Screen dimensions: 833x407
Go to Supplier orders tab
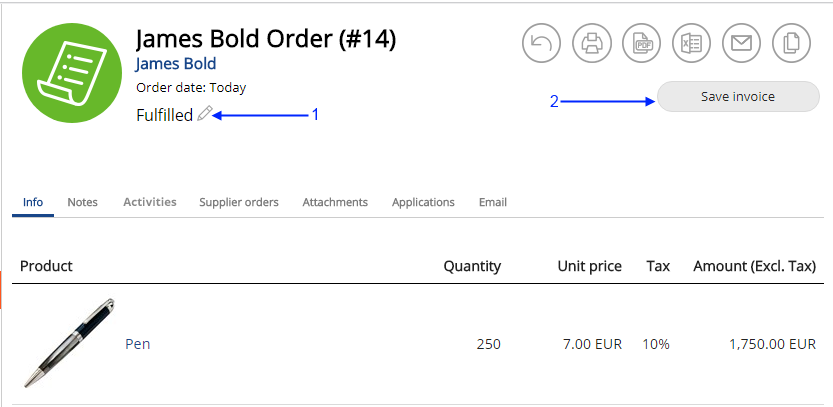click(x=239, y=202)
